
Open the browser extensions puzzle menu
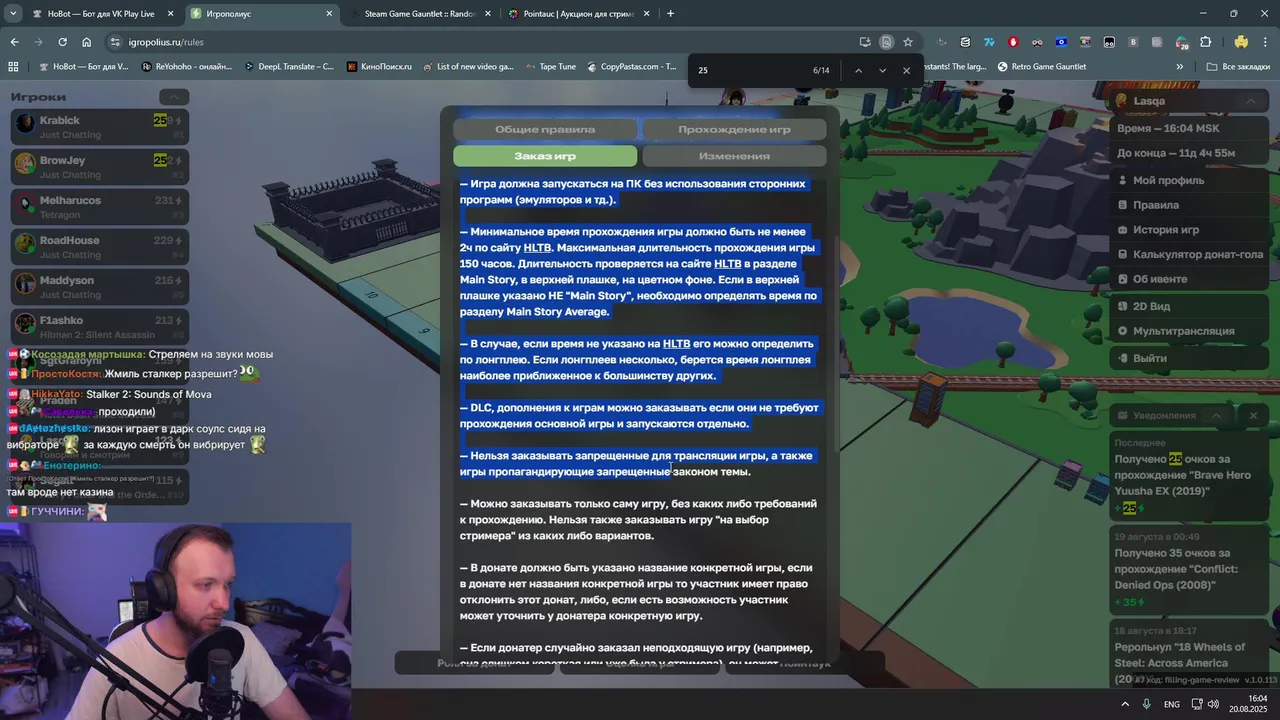pyautogui.click(x=1205, y=42)
